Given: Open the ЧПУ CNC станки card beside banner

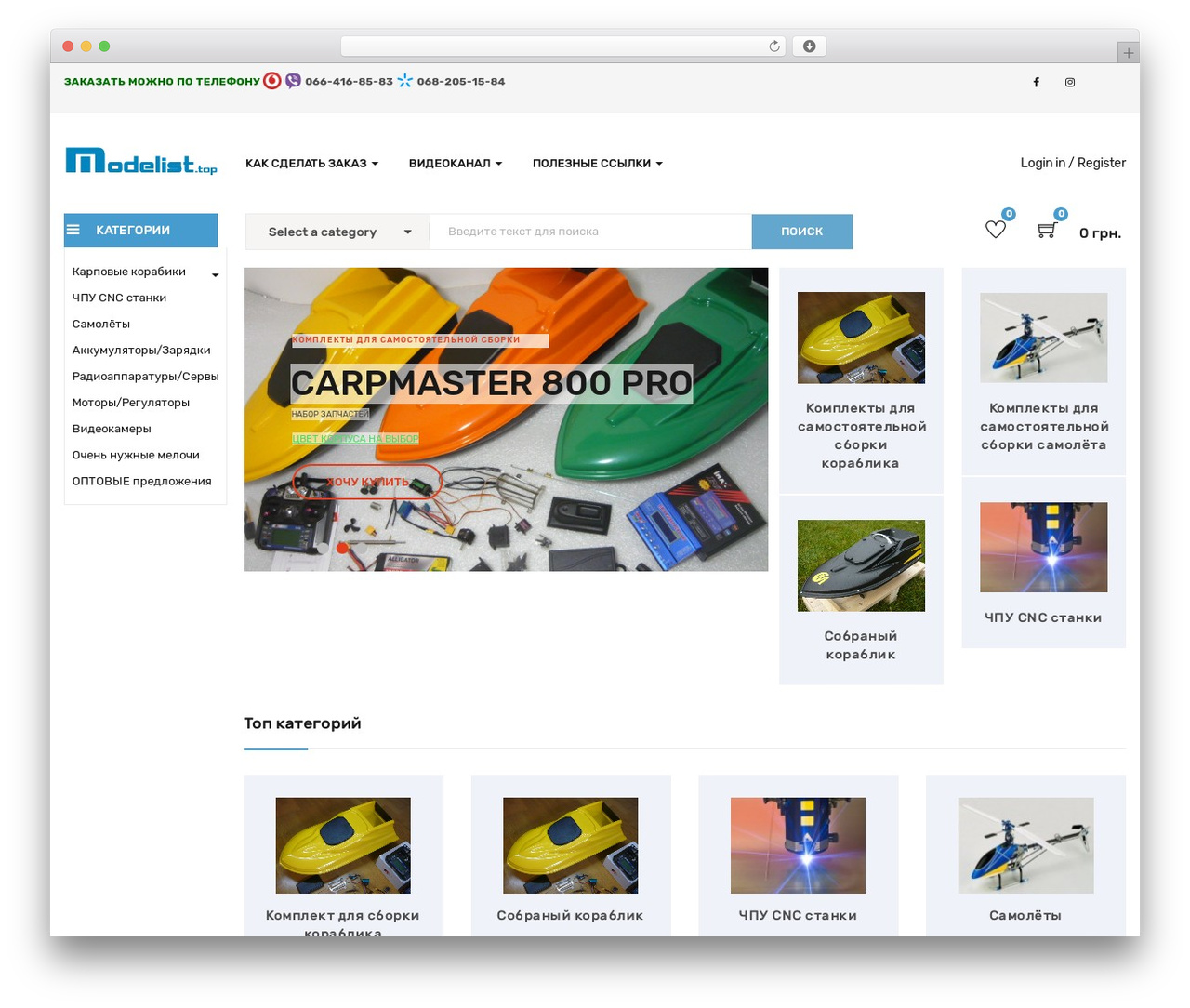Looking at the screenshot, I should click(1044, 563).
